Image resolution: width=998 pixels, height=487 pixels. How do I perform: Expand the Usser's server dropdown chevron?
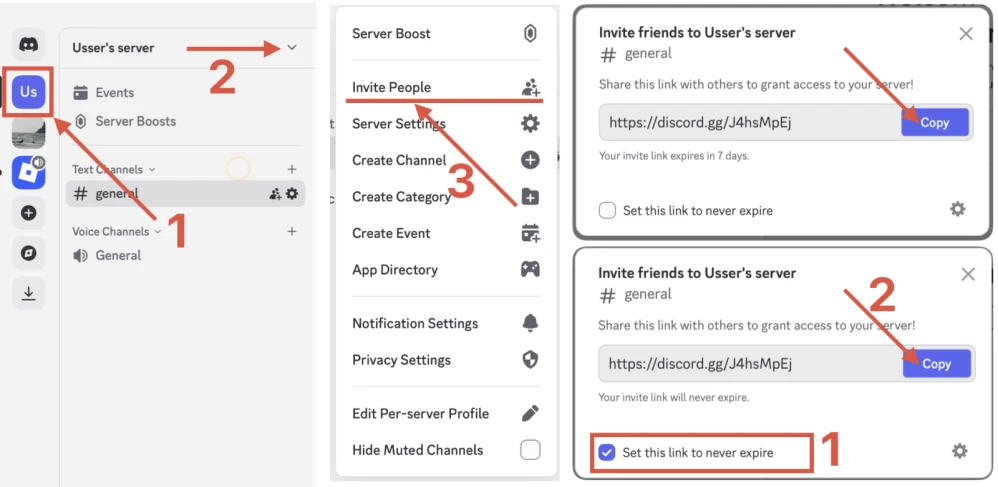pyautogui.click(x=292, y=47)
